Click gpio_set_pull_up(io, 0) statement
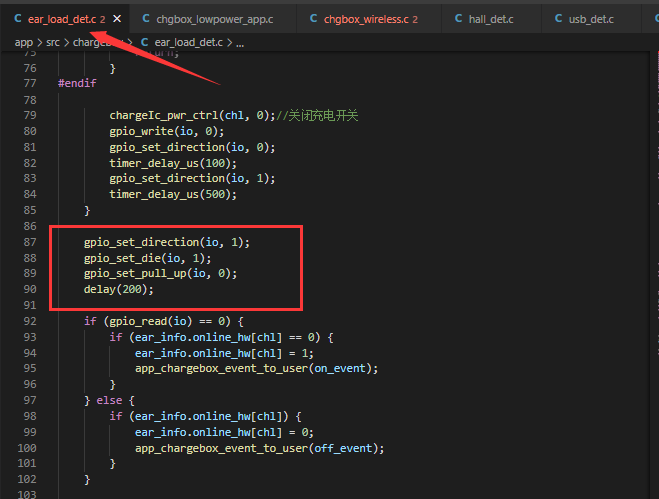 (x=161, y=274)
